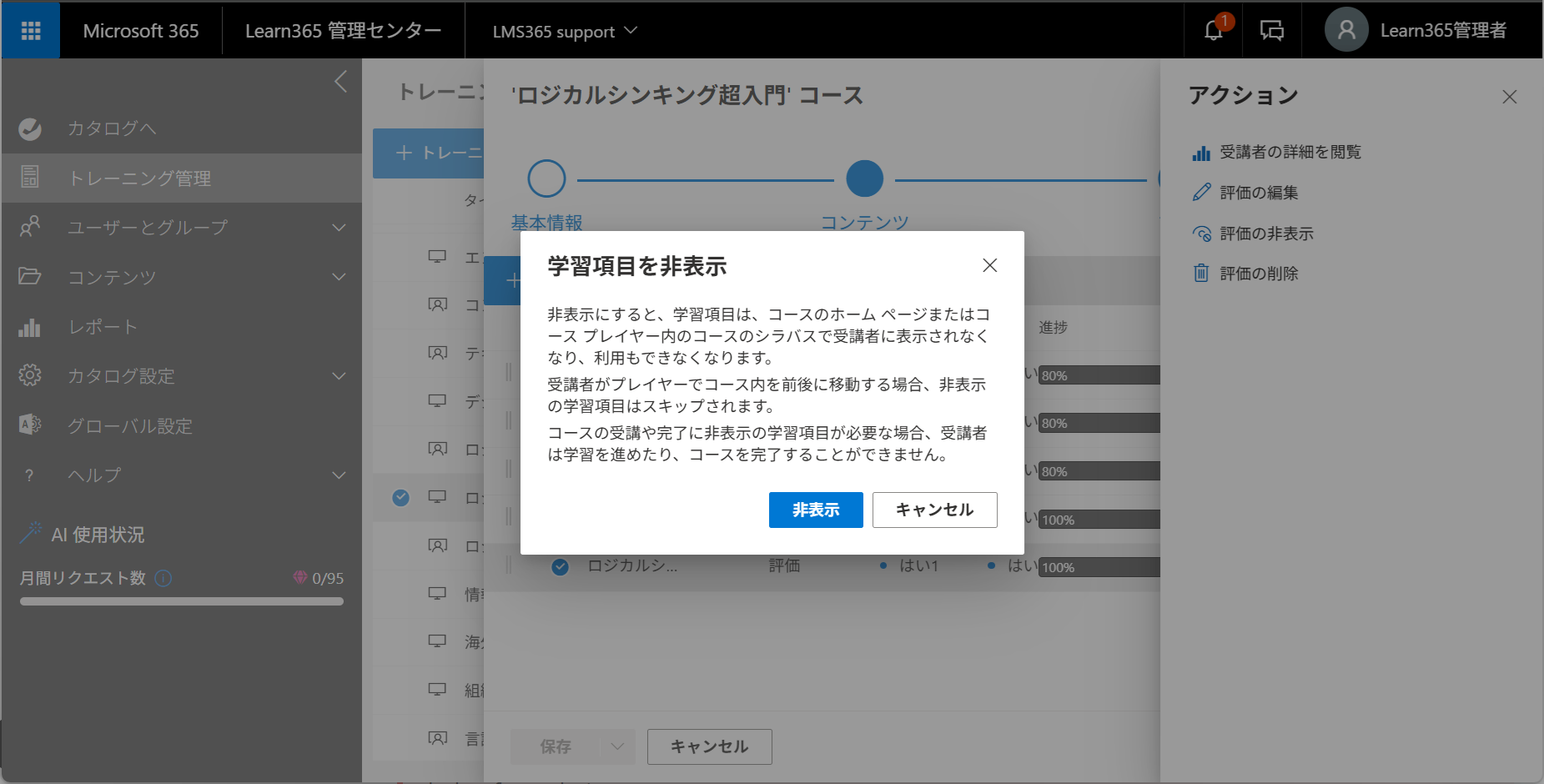Open the notifications bell

(x=1214, y=31)
